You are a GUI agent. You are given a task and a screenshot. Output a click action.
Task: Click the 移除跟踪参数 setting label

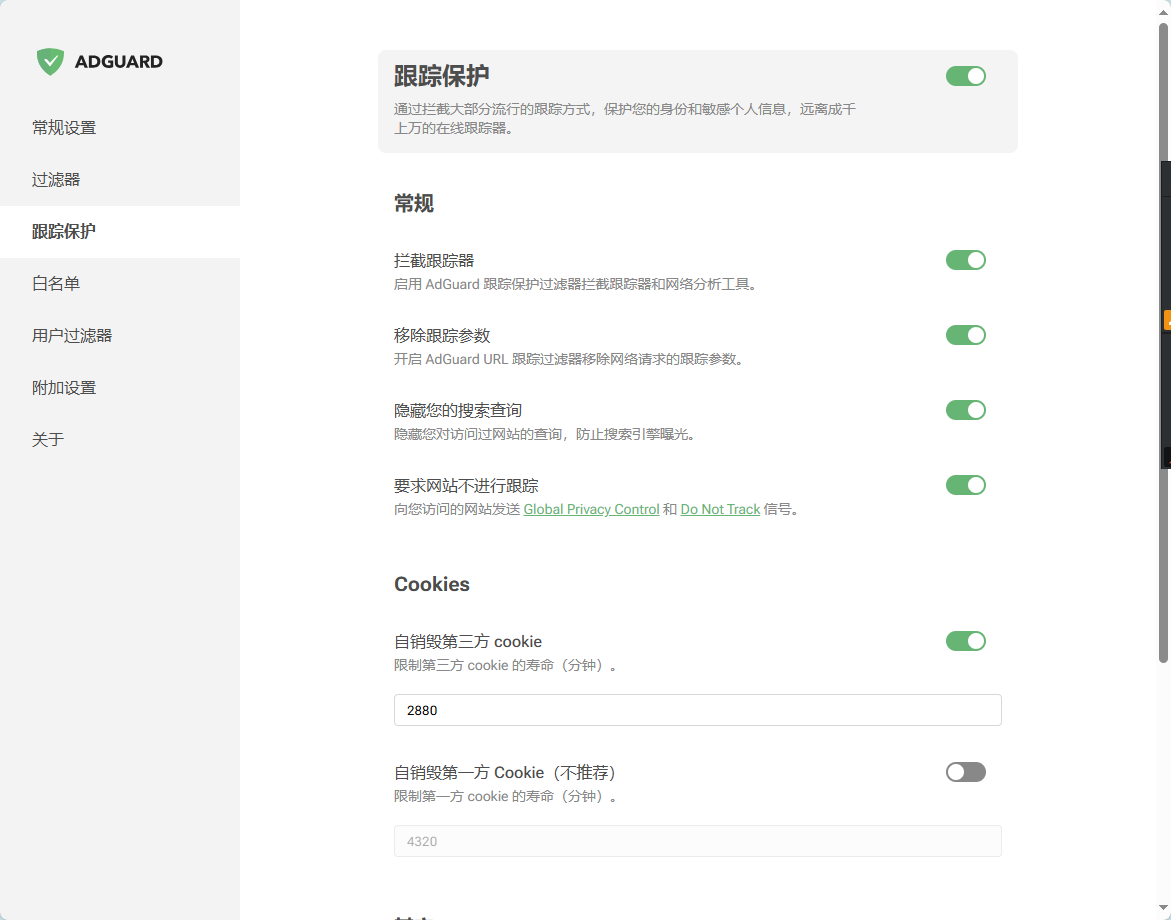point(442,335)
